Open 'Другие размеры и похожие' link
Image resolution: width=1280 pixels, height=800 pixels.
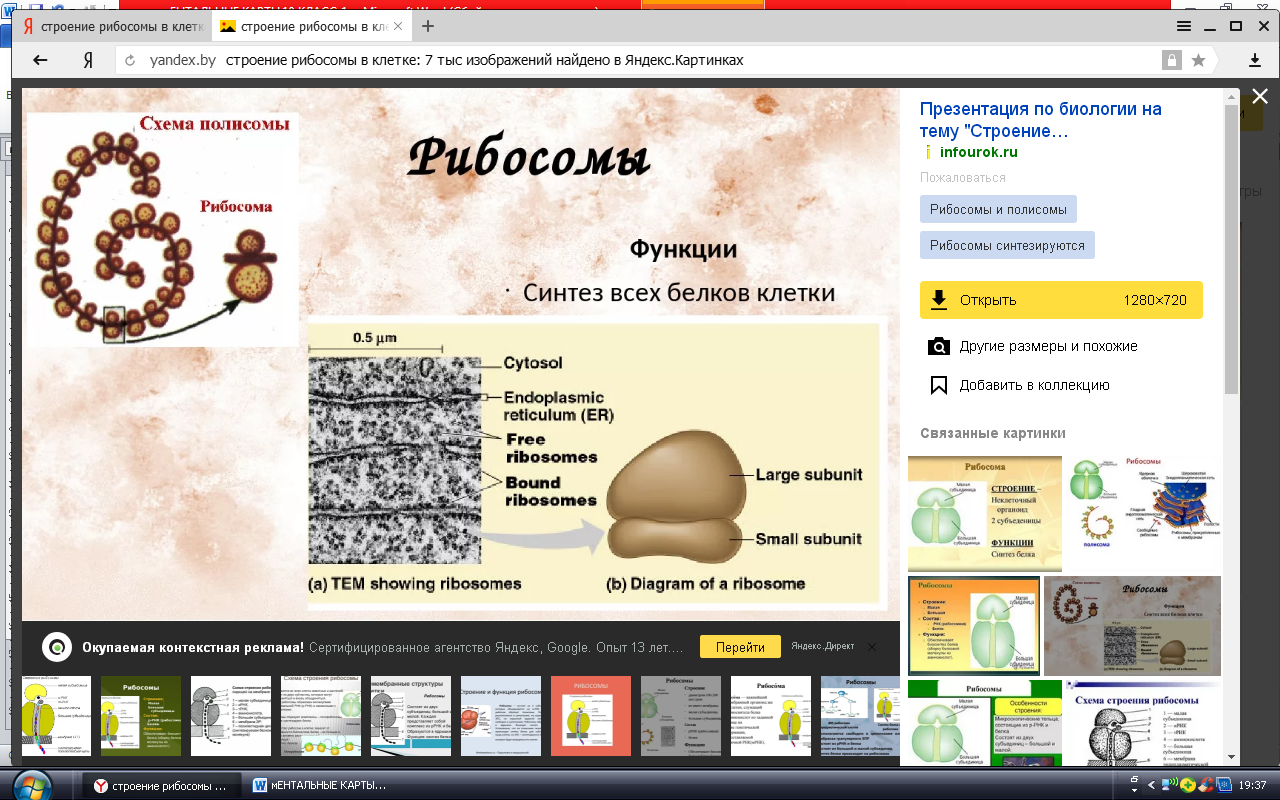point(1048,346)
